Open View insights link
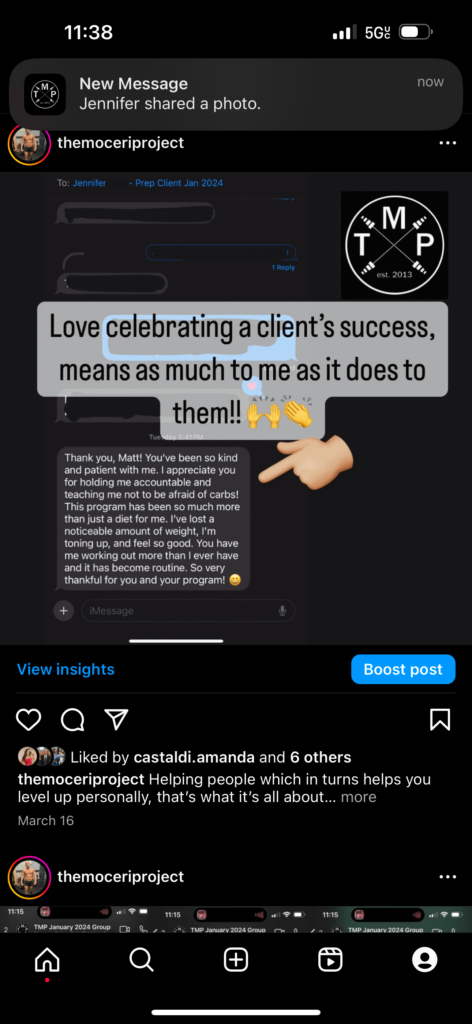The image size is (472, 1024). pyautogui.click(x=65, y=669)
